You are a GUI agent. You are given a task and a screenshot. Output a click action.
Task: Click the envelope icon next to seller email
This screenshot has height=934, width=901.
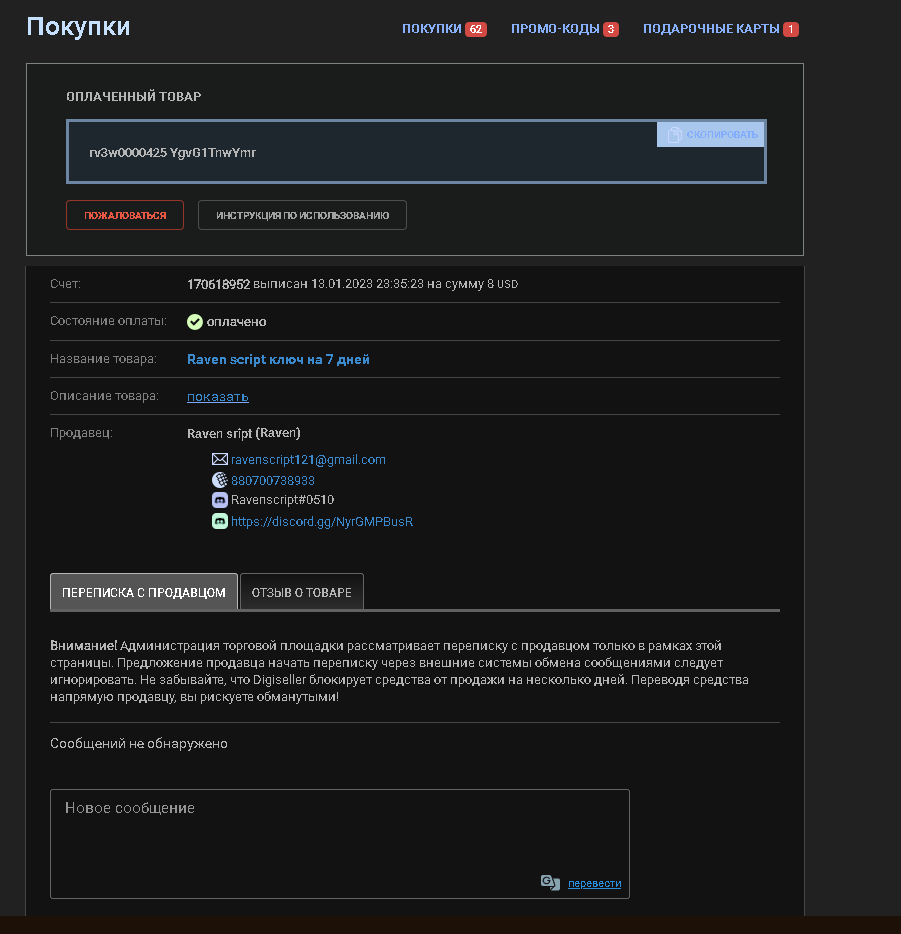click(x=220, y=459)
